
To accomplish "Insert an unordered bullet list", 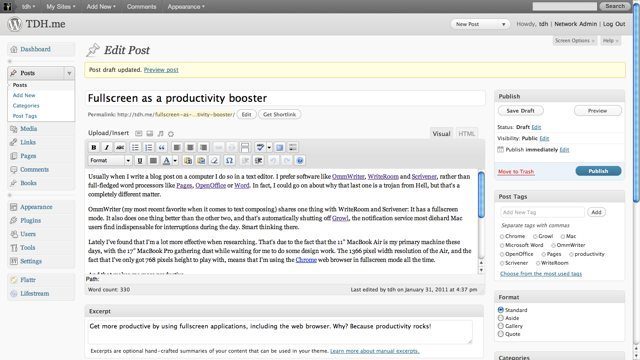I will [135, 147].
